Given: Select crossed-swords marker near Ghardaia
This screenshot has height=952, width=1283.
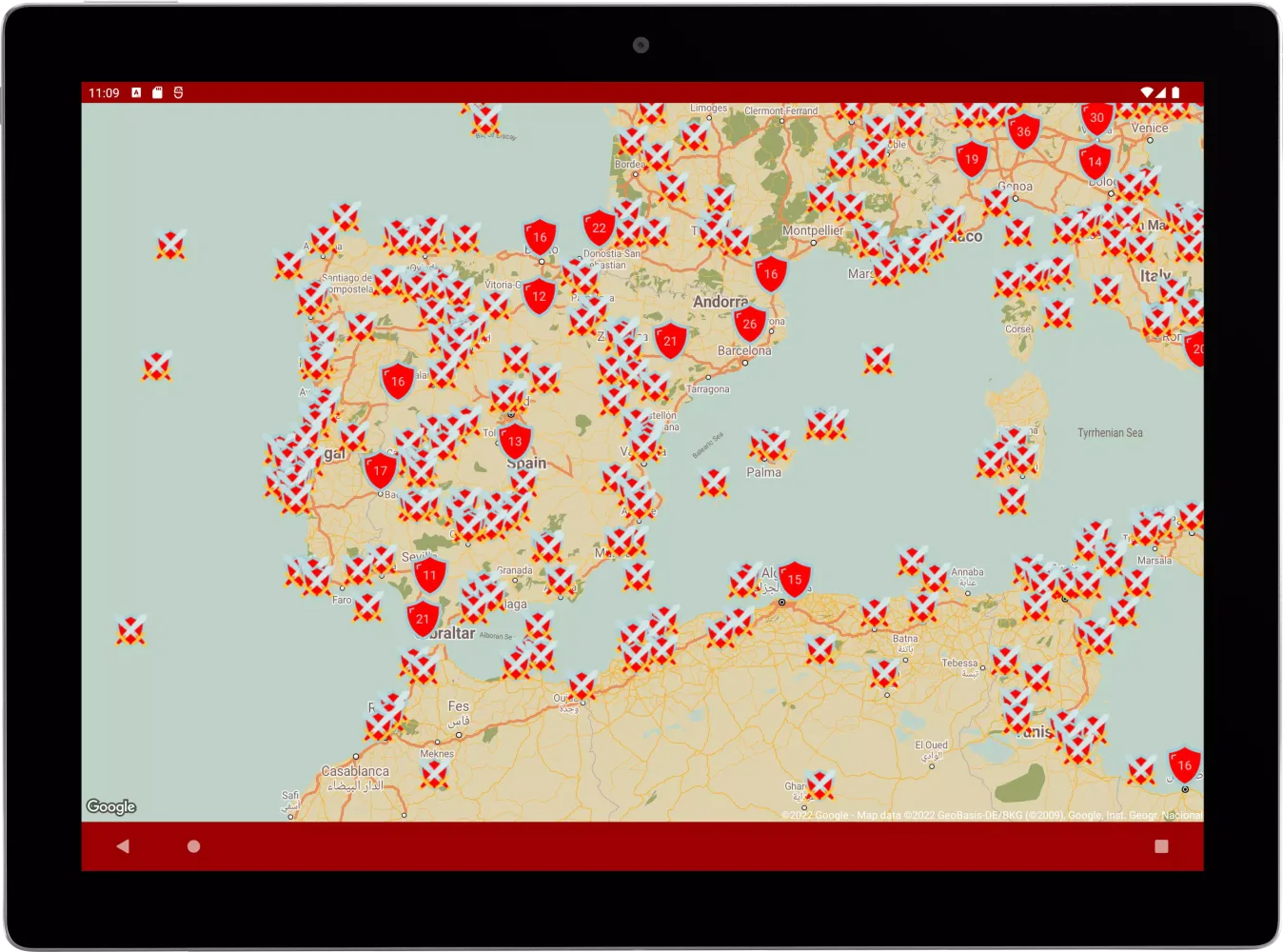Looking at the screenshot, I should point(819,784).
